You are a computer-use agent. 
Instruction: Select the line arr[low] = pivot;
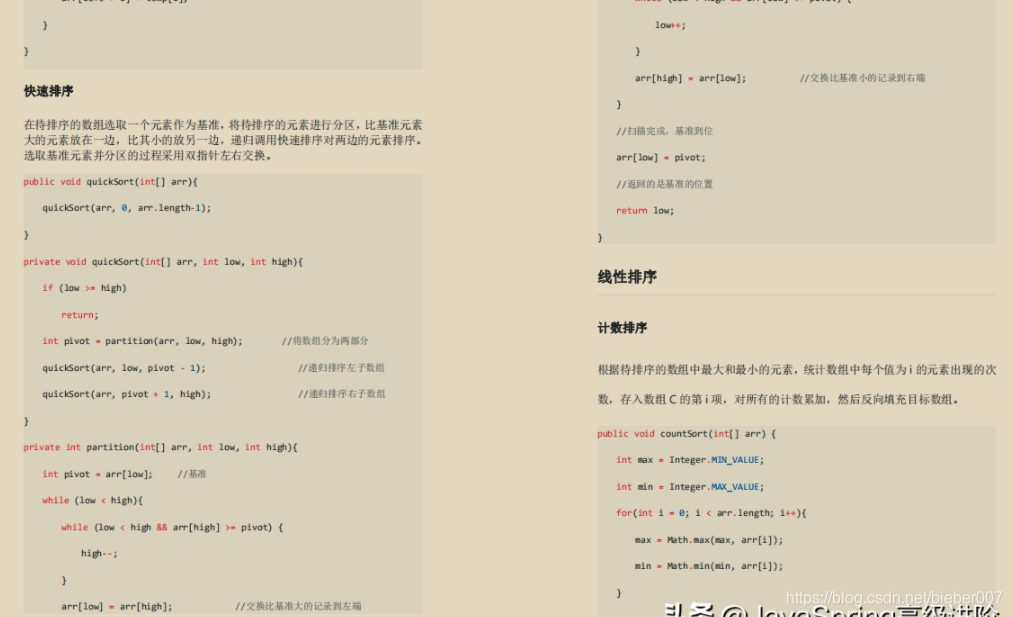point(660,158)
